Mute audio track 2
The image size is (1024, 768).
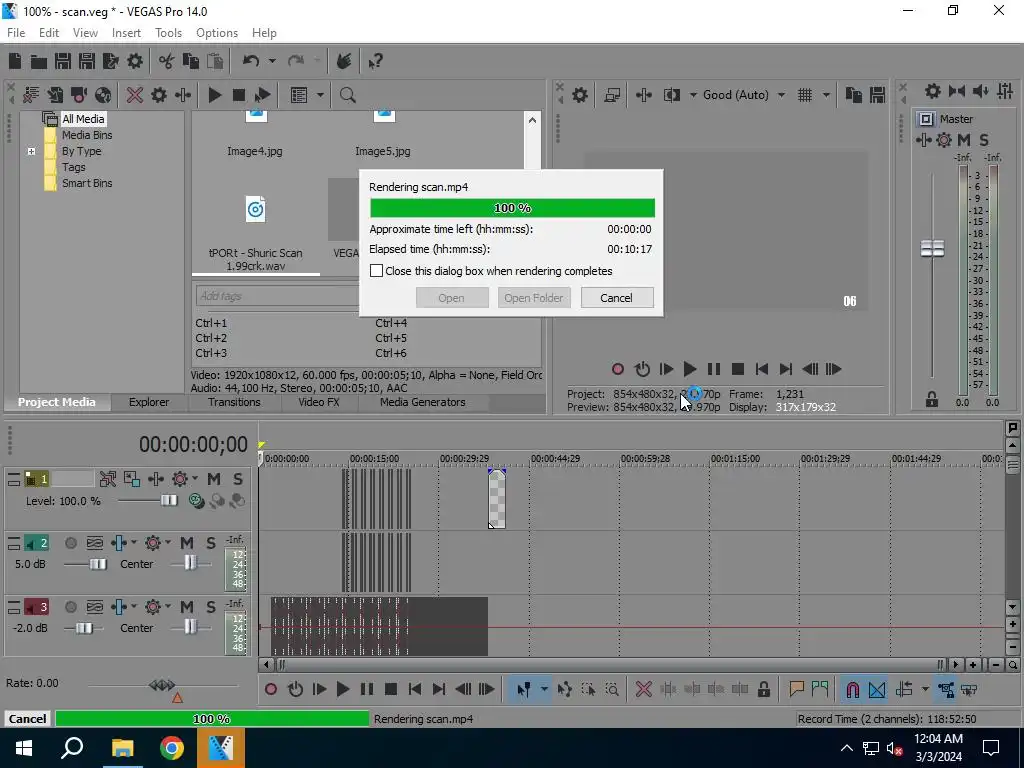point(187,543)
